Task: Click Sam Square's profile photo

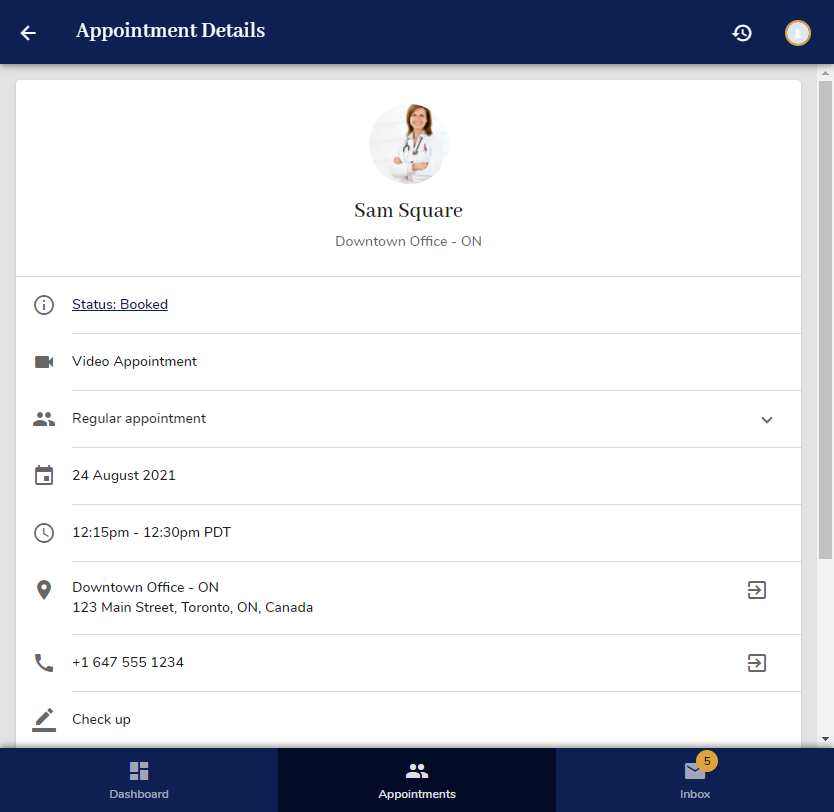Action: pos(409,143)
